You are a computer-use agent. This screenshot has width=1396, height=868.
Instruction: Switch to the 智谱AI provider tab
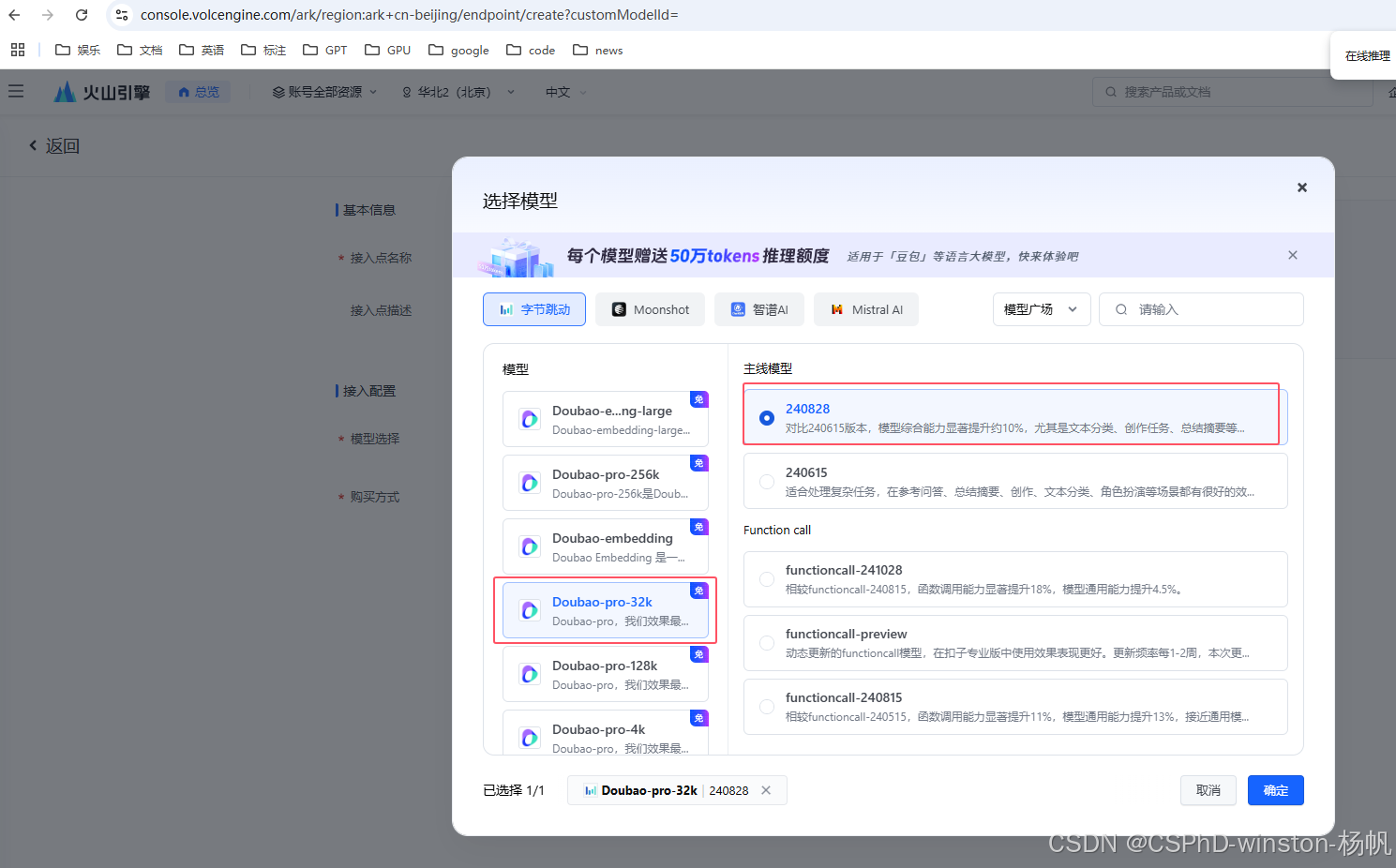[x=759, y=309]
